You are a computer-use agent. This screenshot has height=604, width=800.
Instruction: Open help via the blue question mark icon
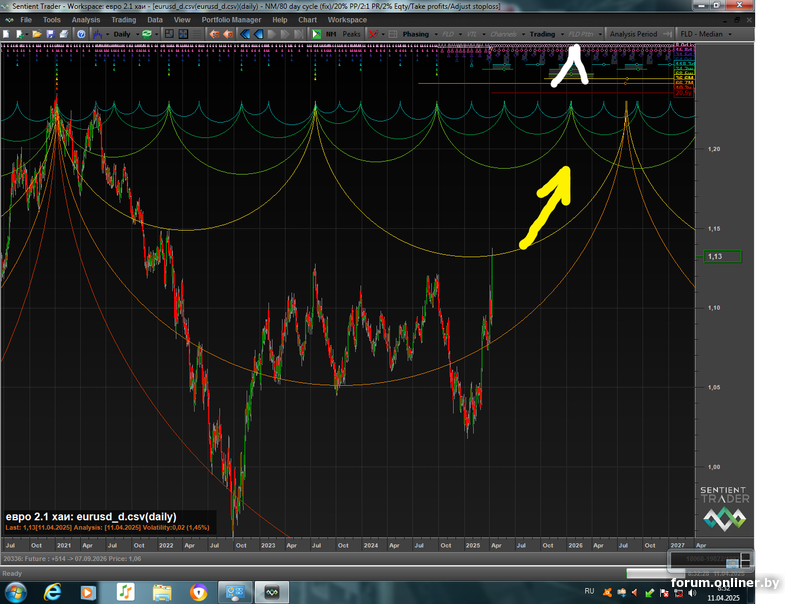tap(81, 34)
